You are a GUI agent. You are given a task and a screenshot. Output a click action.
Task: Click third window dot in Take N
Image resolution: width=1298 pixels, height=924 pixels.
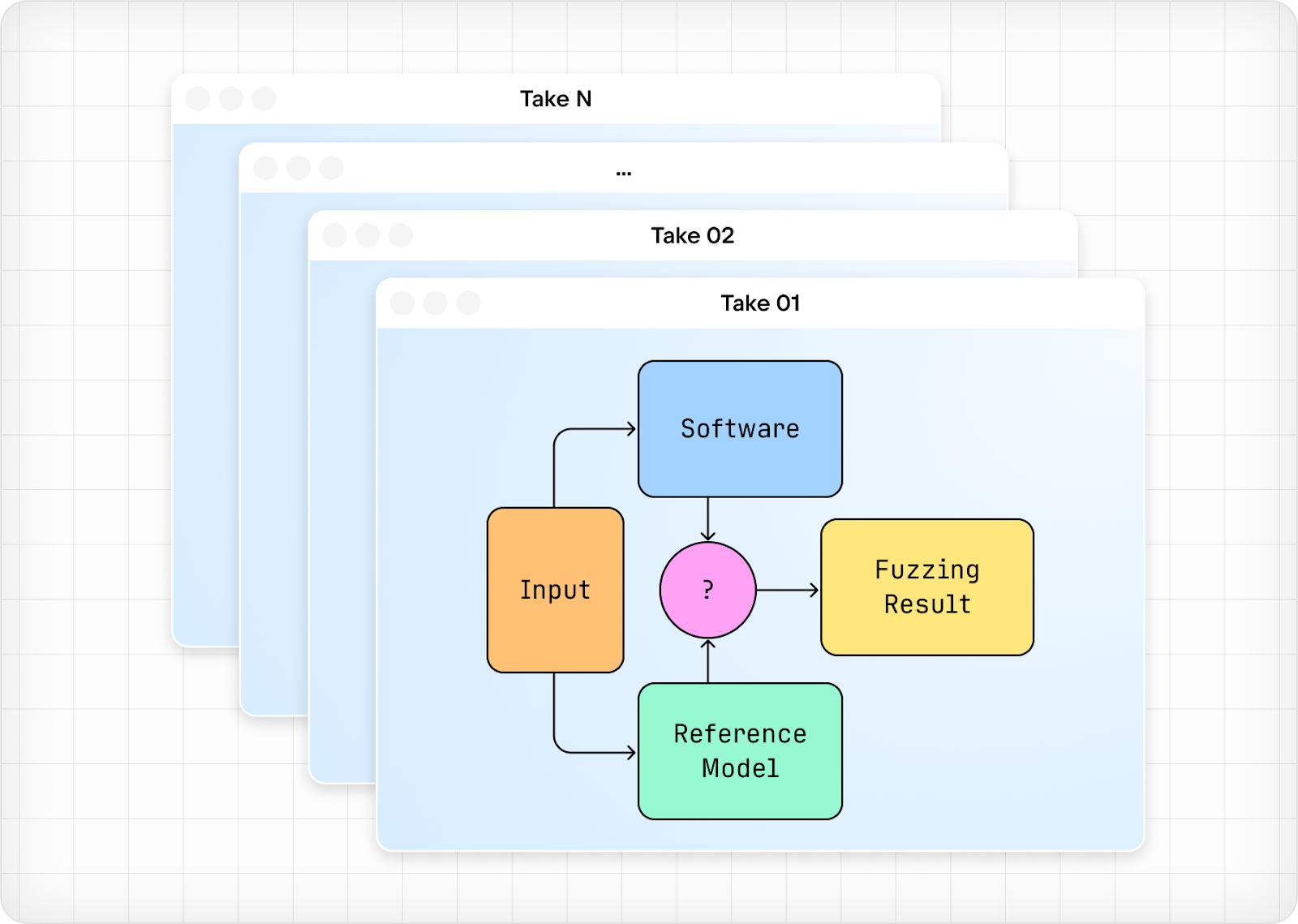tap(264, 99)
